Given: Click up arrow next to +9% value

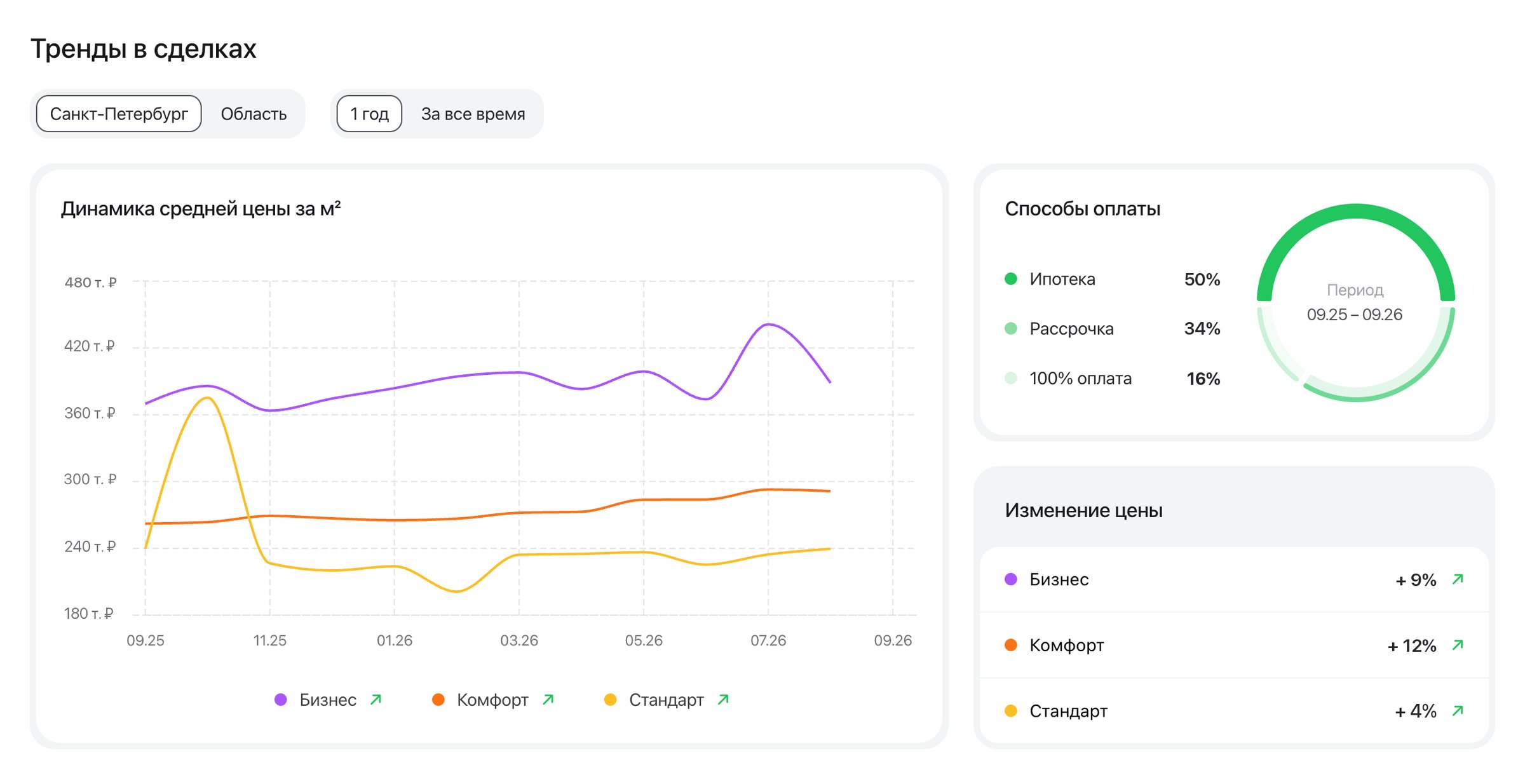Looking at the screenshot, I should tap(1458, 579).
